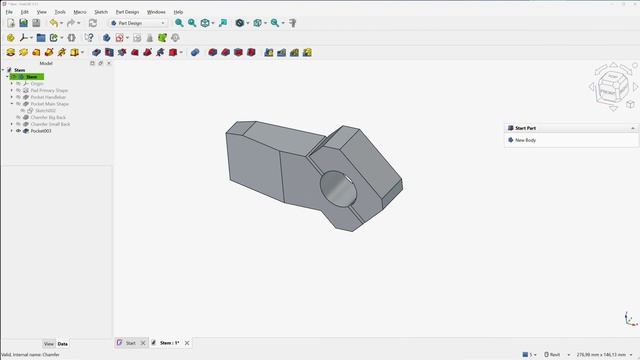Open the File menu
Viewport: 640px width, 360px height.
(9, 12)
